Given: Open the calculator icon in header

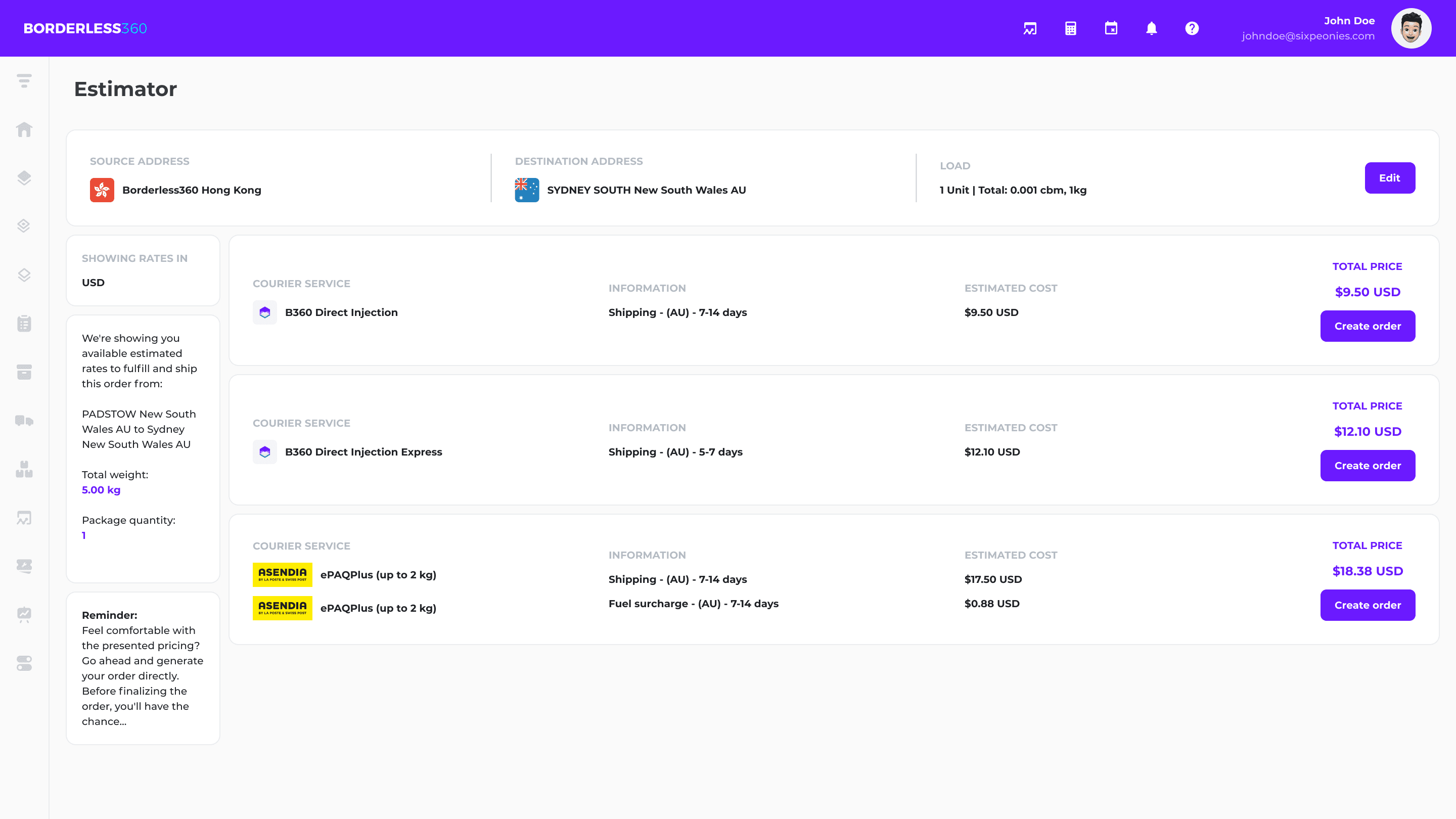Looking at the screenshot, I should [x=1071, y=28].
